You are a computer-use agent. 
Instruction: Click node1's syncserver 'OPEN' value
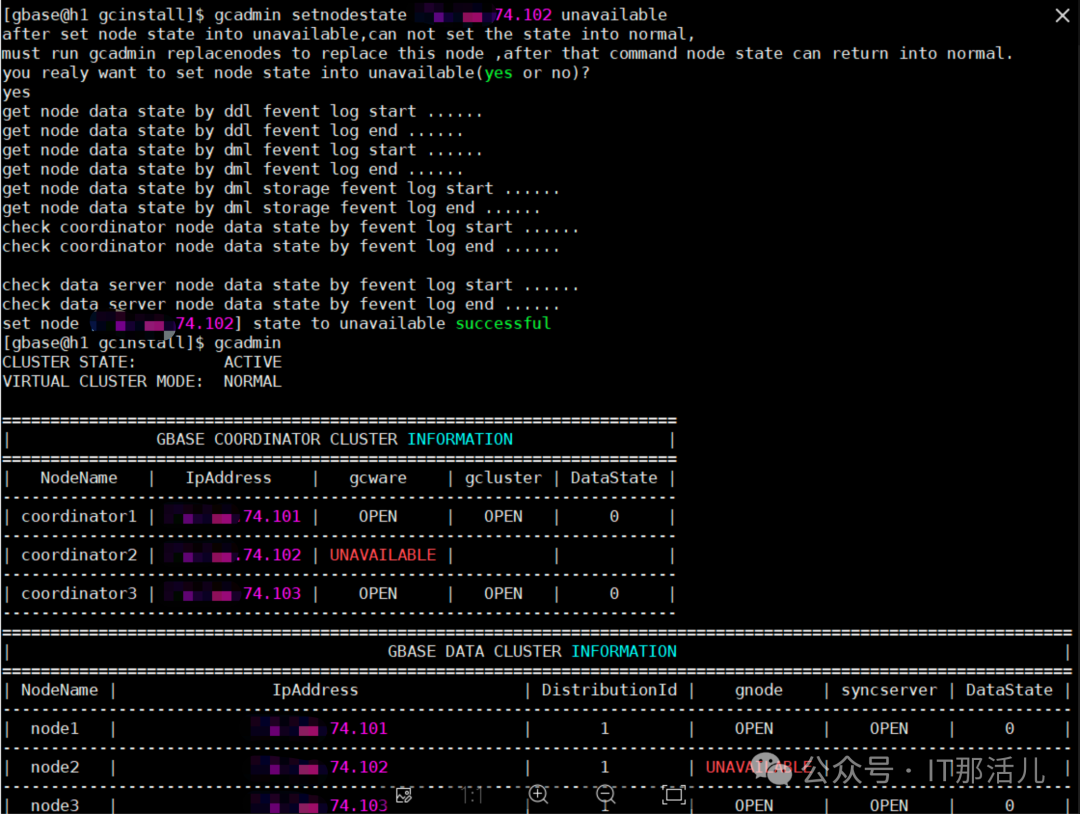[x=889, y=729]
